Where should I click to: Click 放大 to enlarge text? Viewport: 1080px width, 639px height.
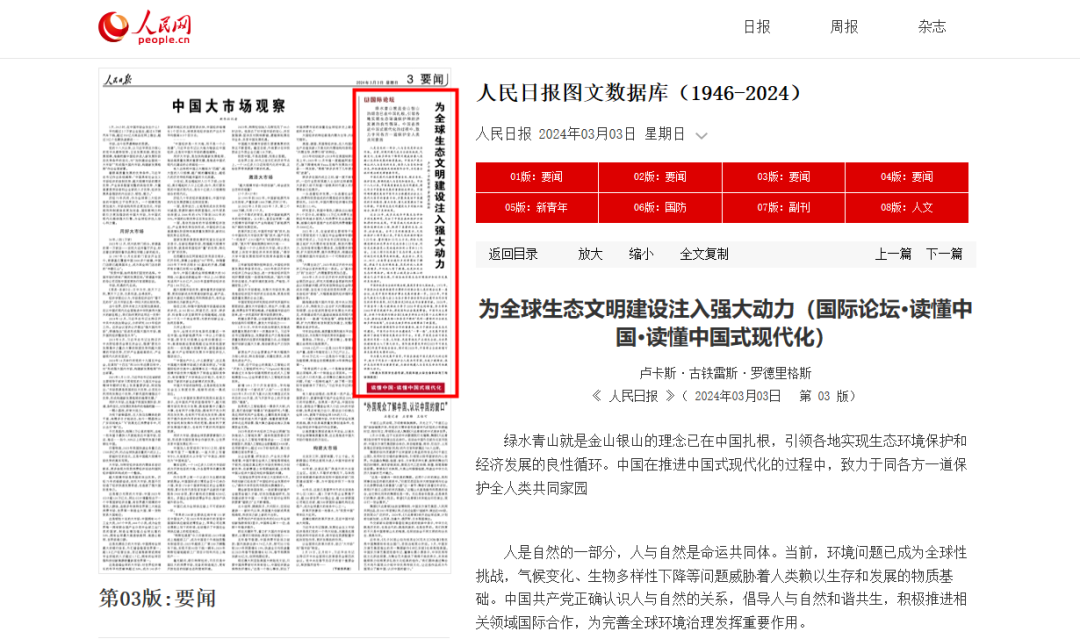[x=590, y=254]
